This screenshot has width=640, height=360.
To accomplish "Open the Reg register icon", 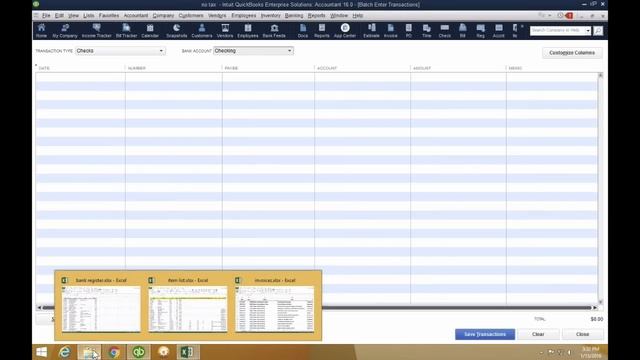I will click(x=480, y=31).
